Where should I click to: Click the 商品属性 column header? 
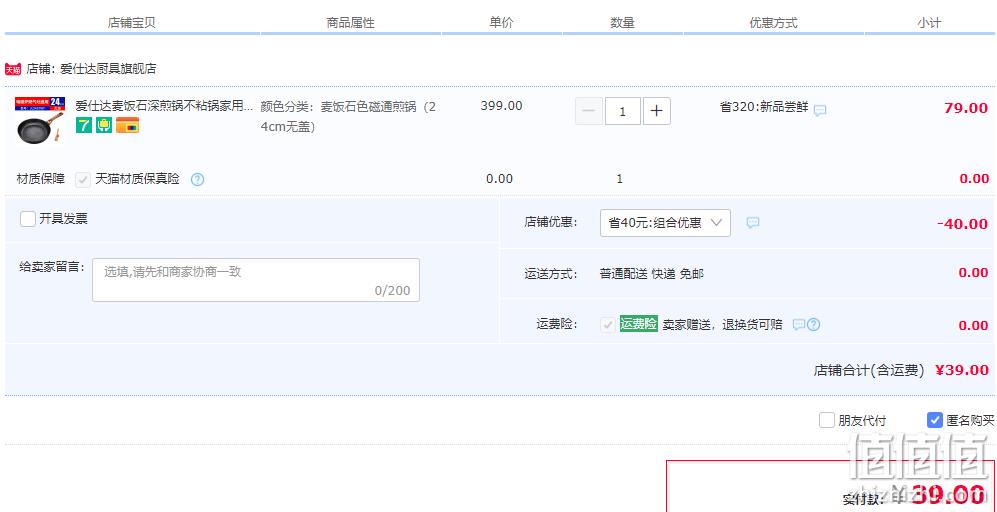tap(350, 23)
